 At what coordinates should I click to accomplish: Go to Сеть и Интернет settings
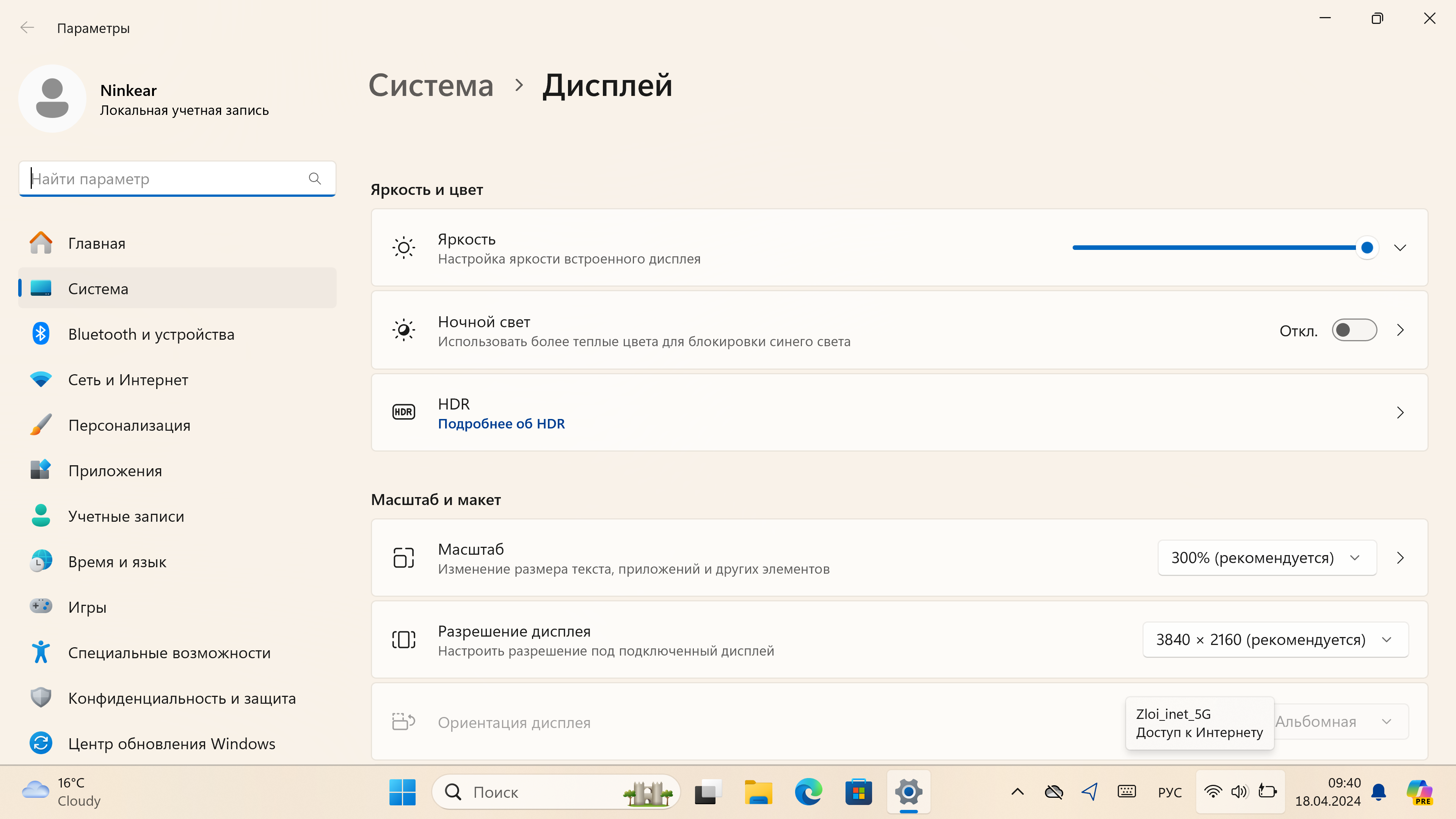click(128, 380)
